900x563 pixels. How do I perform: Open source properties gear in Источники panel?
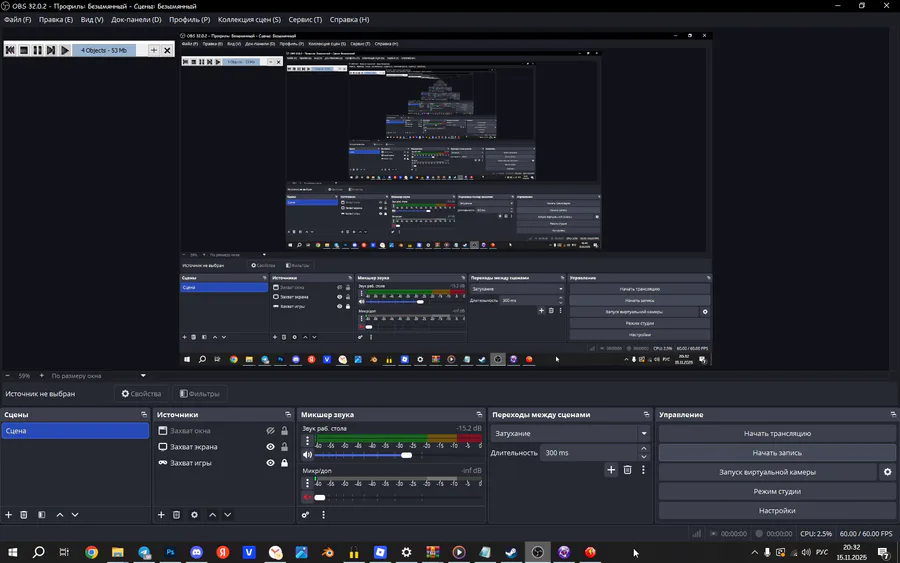[x=195, y=515]
